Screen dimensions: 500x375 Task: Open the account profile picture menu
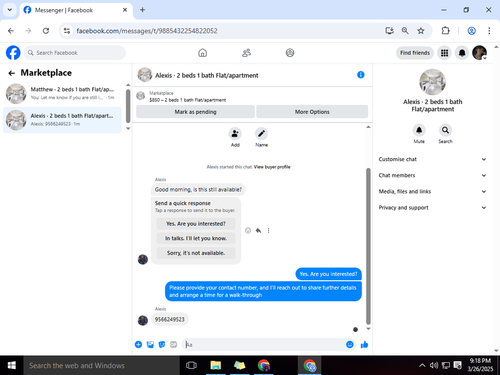[x=479, y=53]
